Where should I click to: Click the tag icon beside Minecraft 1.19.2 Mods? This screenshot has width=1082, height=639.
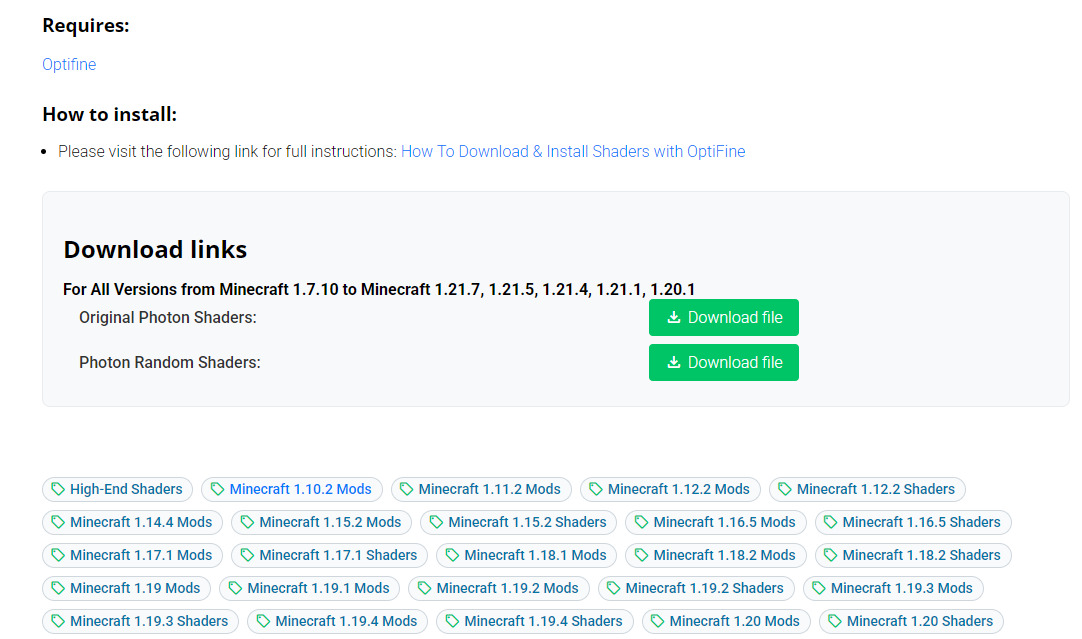(x=424, y=589)
